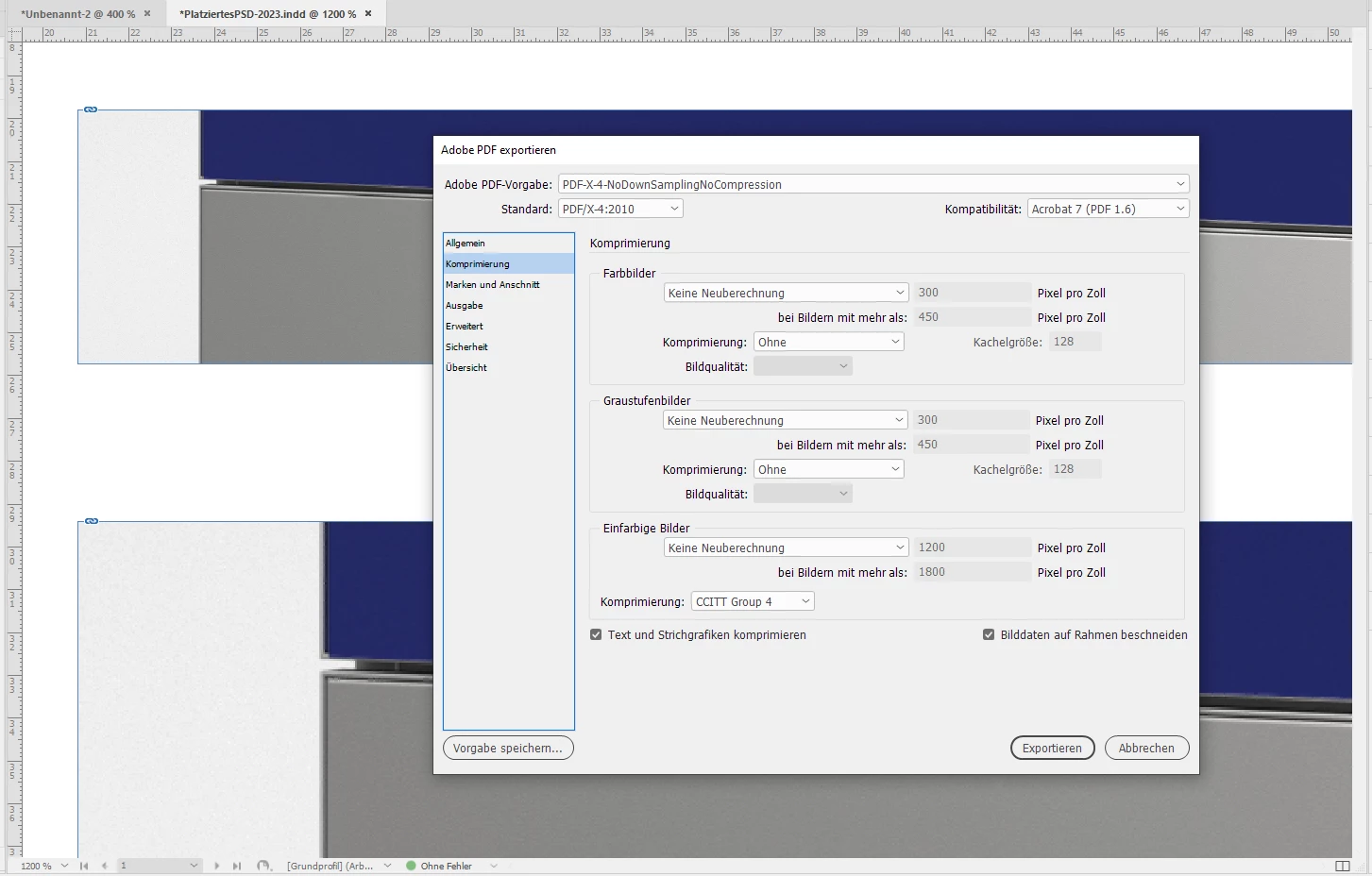Switch to the Unbenannt-2 @ 400 % tab
Viewport: 1372px width, 876px height.
pyautogui.click(x=77, y=14)
